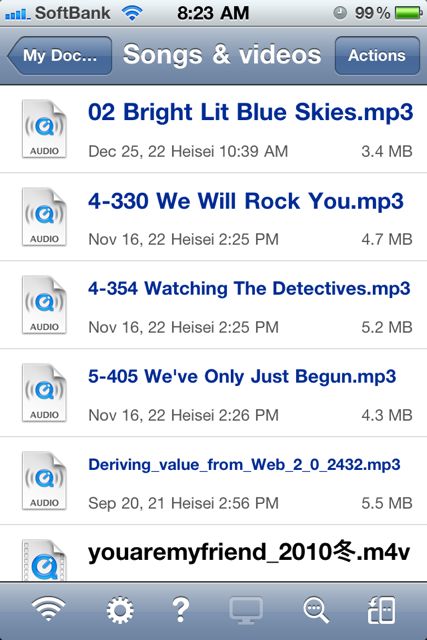Select 4-354 Watching The Detectives.mp3
Image resolution: width=427 pixels, height=640 pixels.
pyautogui.click(x=214, y=305)
